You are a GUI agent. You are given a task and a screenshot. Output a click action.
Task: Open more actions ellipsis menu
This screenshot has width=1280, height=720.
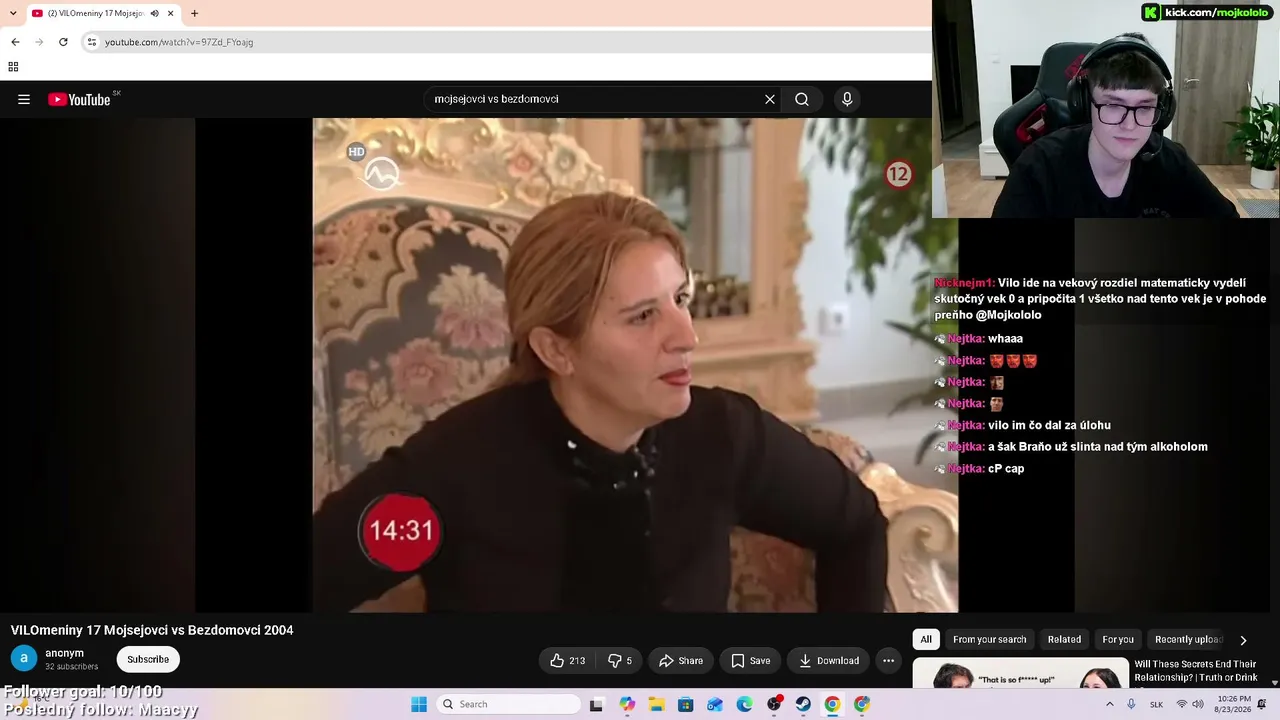[x=888, y=660]
